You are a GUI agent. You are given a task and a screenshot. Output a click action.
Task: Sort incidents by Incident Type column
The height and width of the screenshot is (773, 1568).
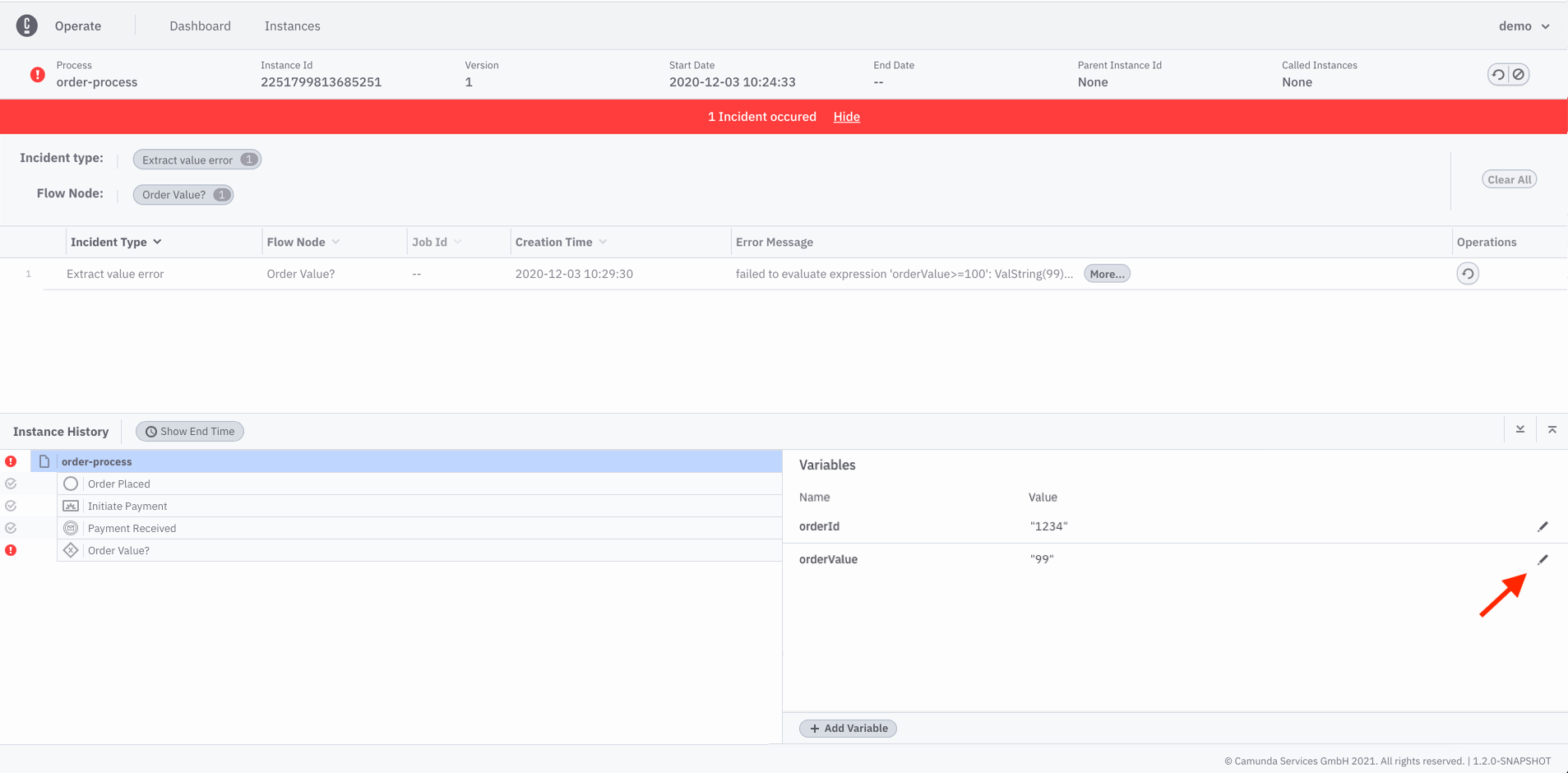(x=116, y=242)
